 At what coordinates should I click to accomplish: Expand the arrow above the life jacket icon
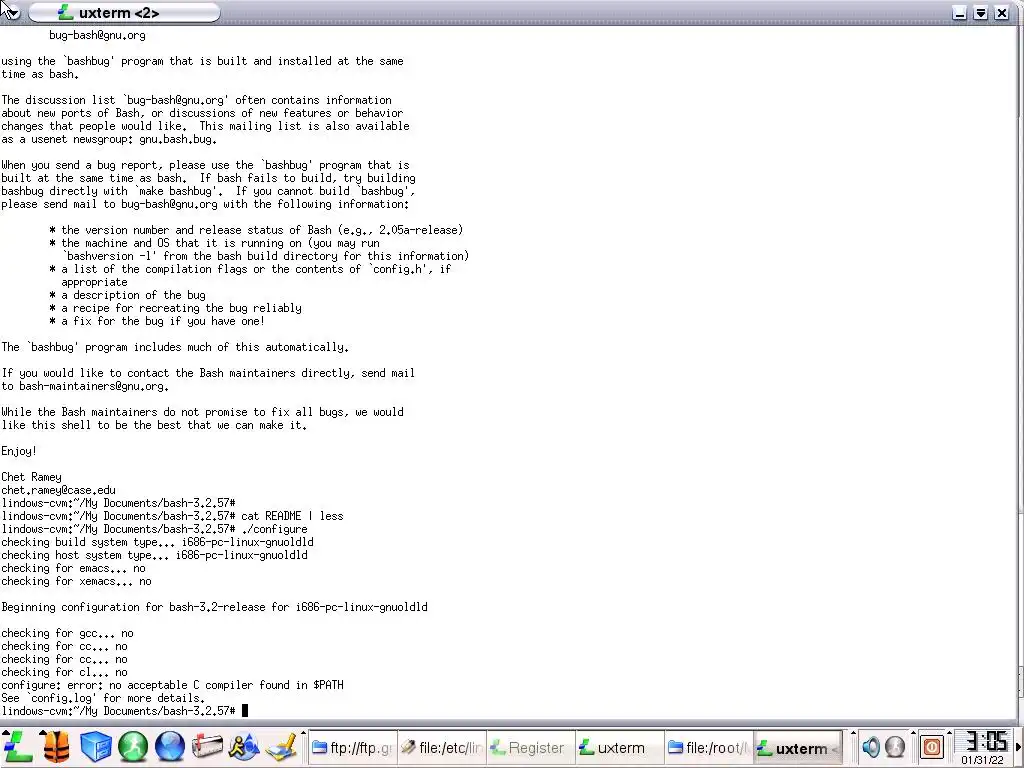(x=42, y=733)
